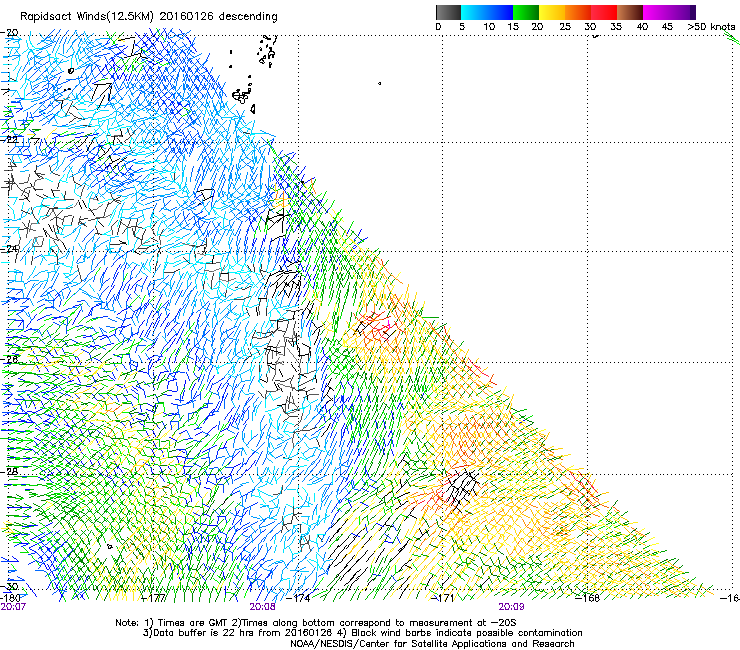Viewport: 740px width, 650px height.
Task: Click the red 30–35 knots legend segment
Action: 604,12
